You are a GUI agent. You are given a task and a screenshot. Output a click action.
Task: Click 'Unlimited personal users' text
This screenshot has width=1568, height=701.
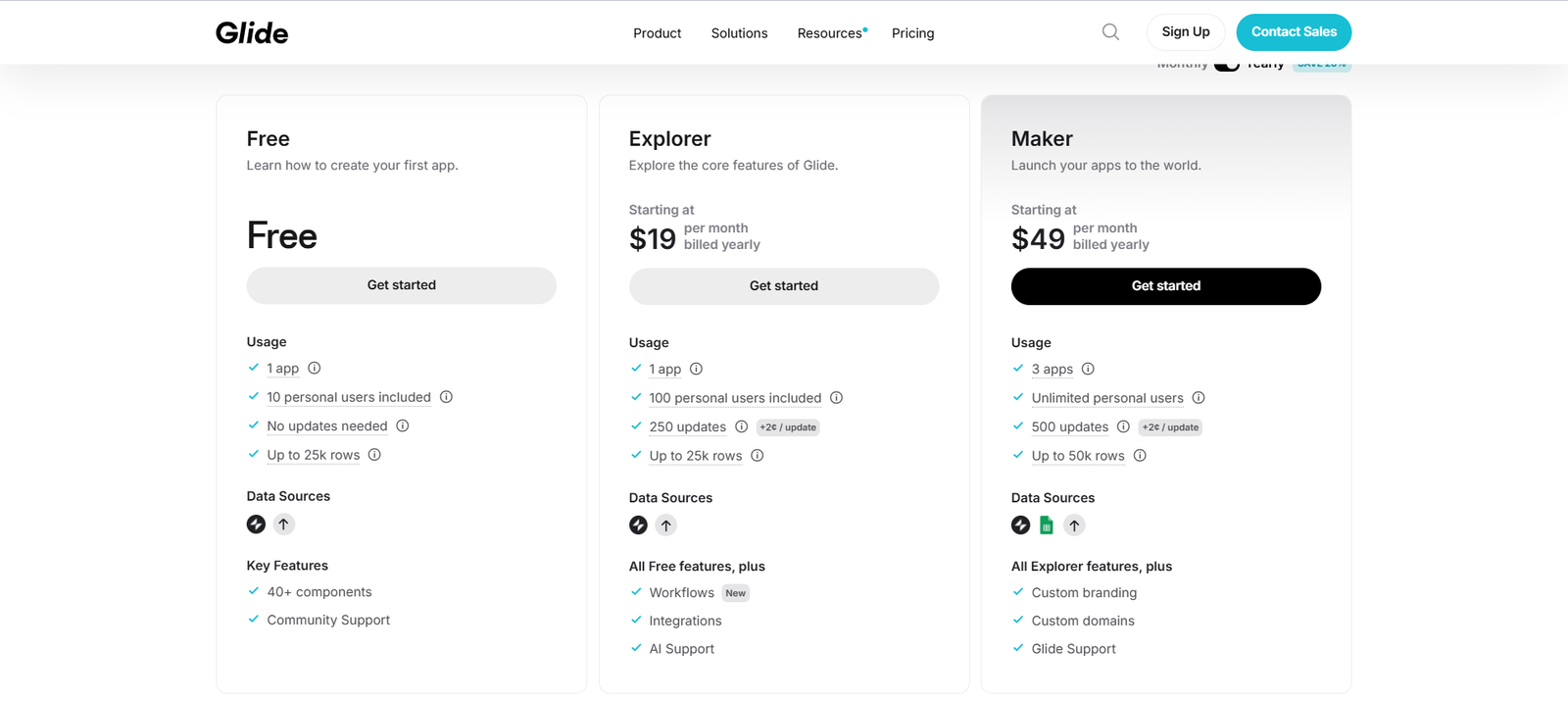(x=1107, y=398)
